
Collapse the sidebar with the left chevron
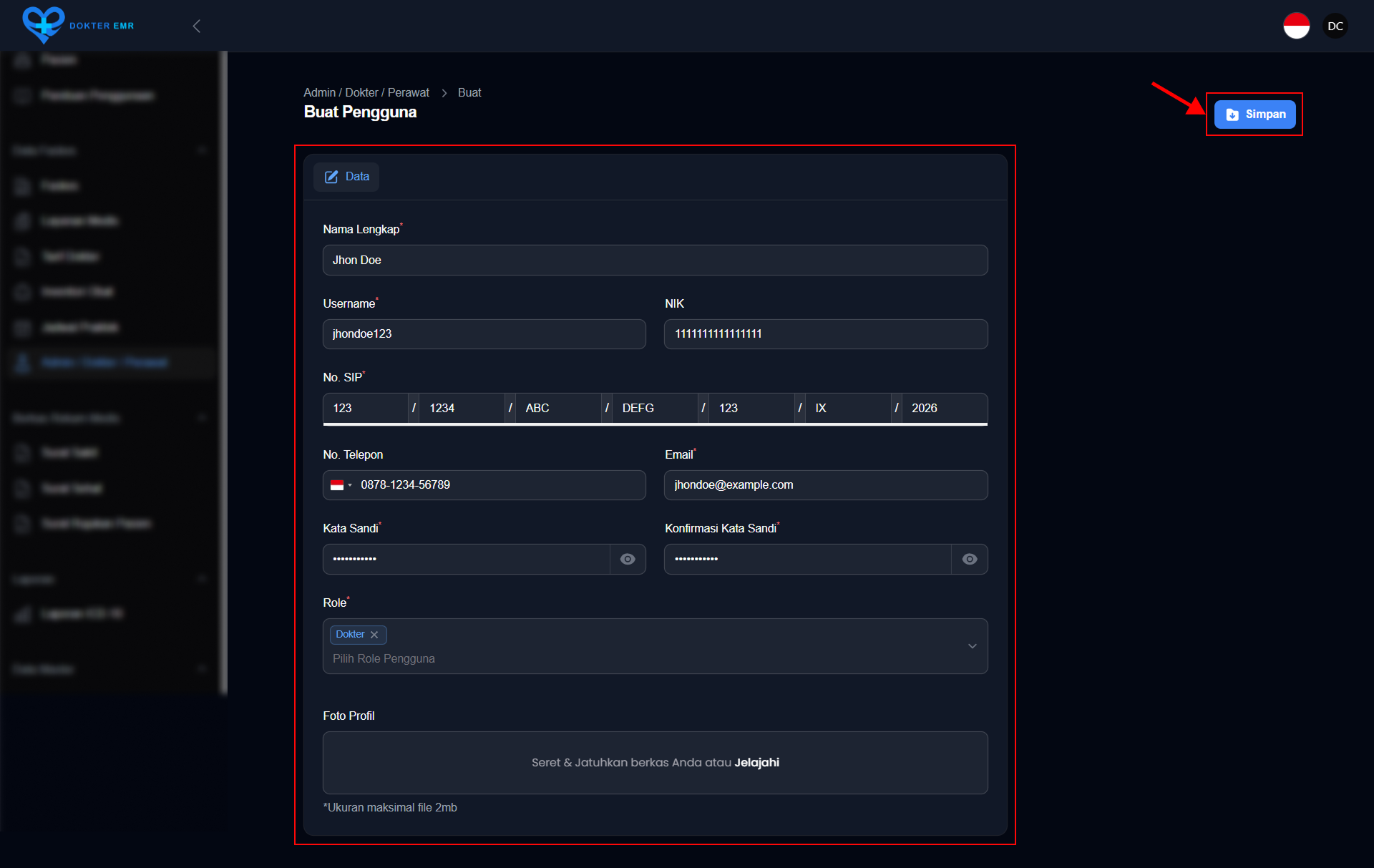(x=196, y=26)
